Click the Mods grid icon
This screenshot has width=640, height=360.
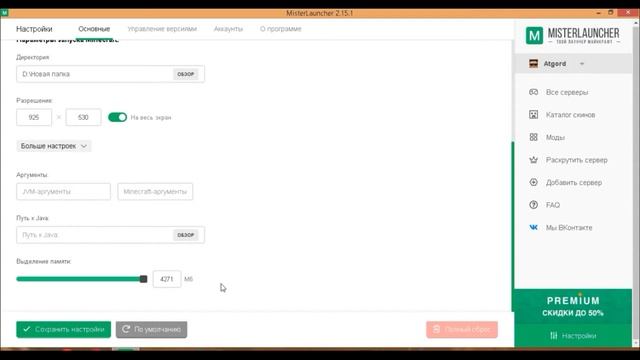point(533,137)
